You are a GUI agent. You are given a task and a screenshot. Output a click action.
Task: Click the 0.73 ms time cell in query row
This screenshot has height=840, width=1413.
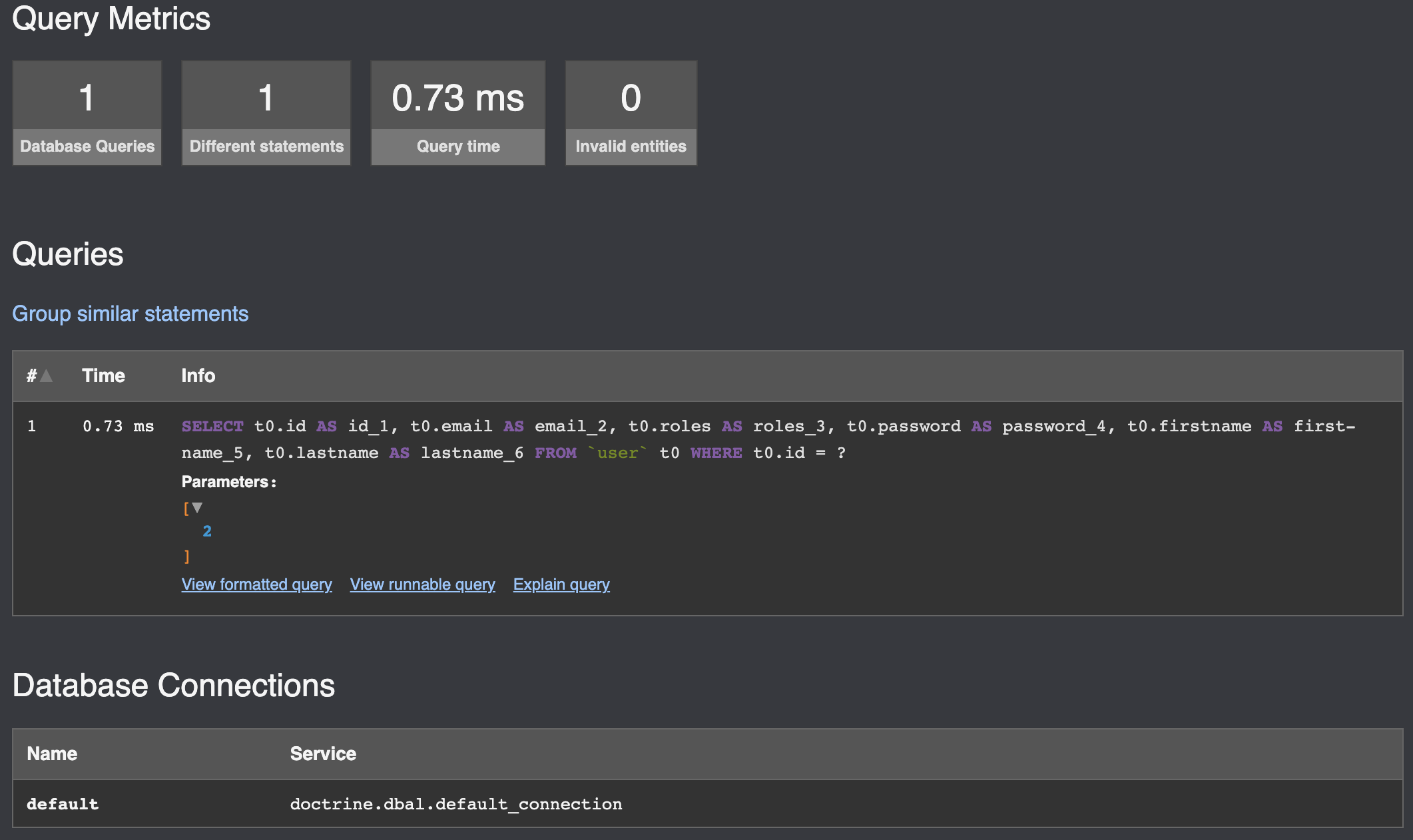point(119,427)
